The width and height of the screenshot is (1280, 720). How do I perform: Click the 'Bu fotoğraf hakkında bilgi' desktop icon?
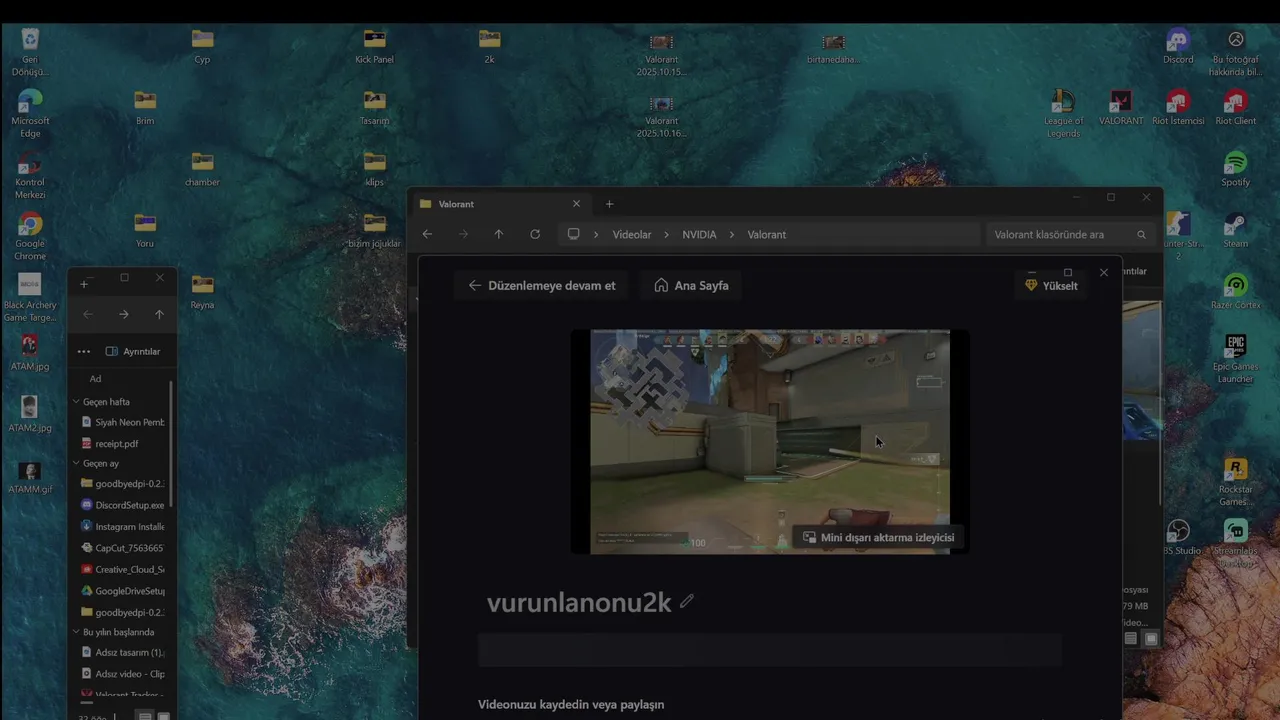click(x=1236, y=52)
